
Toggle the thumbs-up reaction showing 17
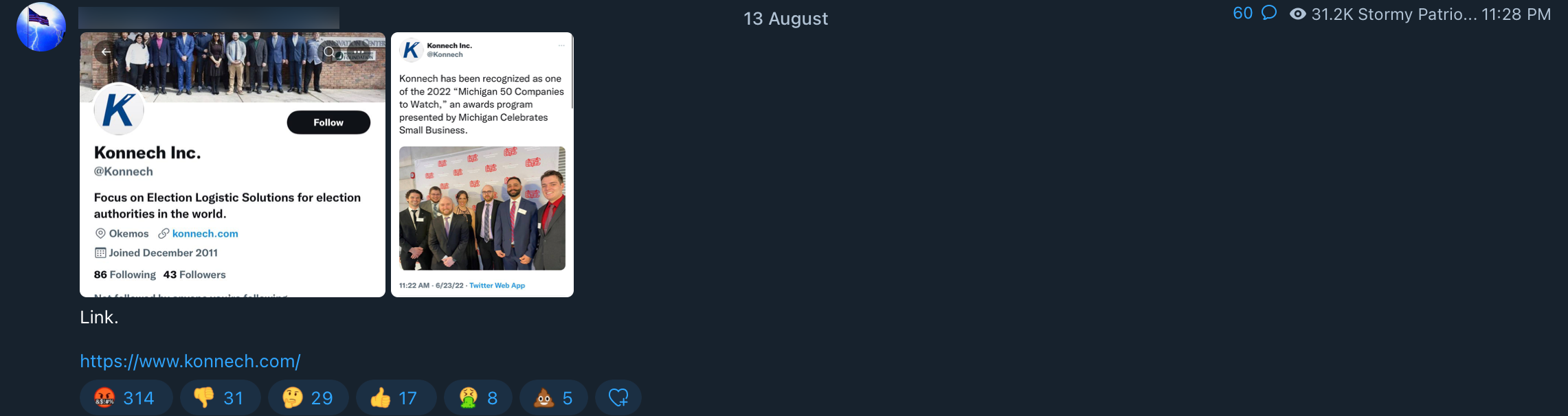tap(396, 397)
